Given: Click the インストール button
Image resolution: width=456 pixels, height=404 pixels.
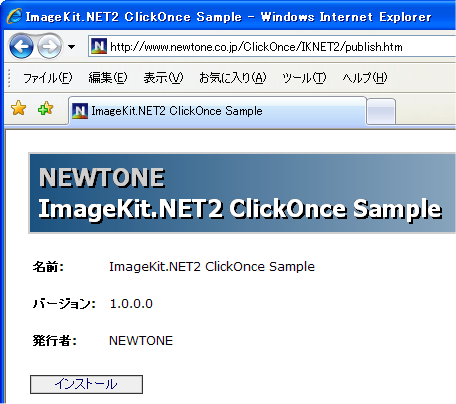Looking at the screenshot, I should pyautogui.click(x=86, y=384).
